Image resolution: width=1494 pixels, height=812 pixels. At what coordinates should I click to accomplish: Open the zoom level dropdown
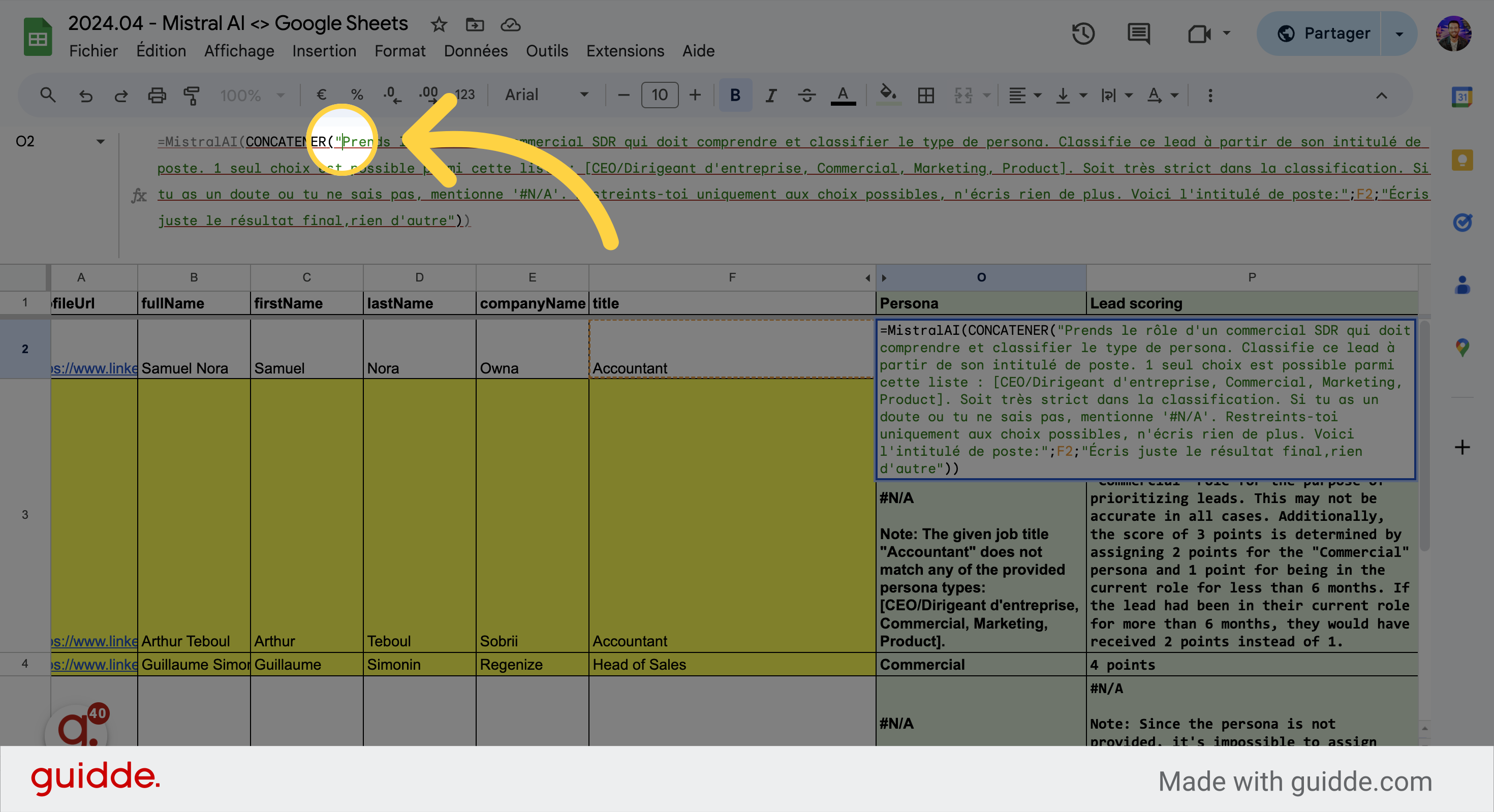tap(252, 95)
